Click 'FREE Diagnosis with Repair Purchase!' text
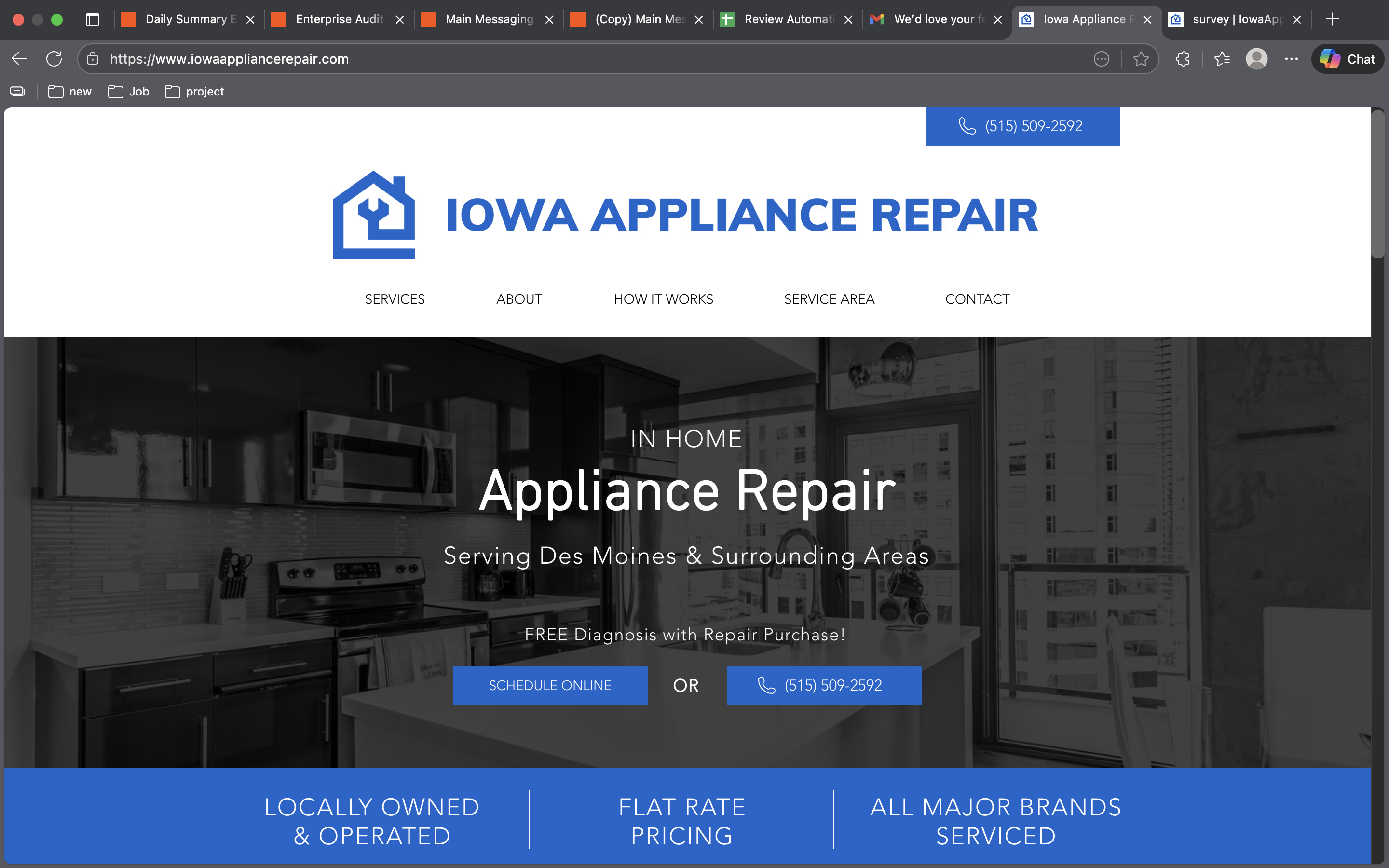The width and height of the screenshot is (1389, 868). [685, 634]
